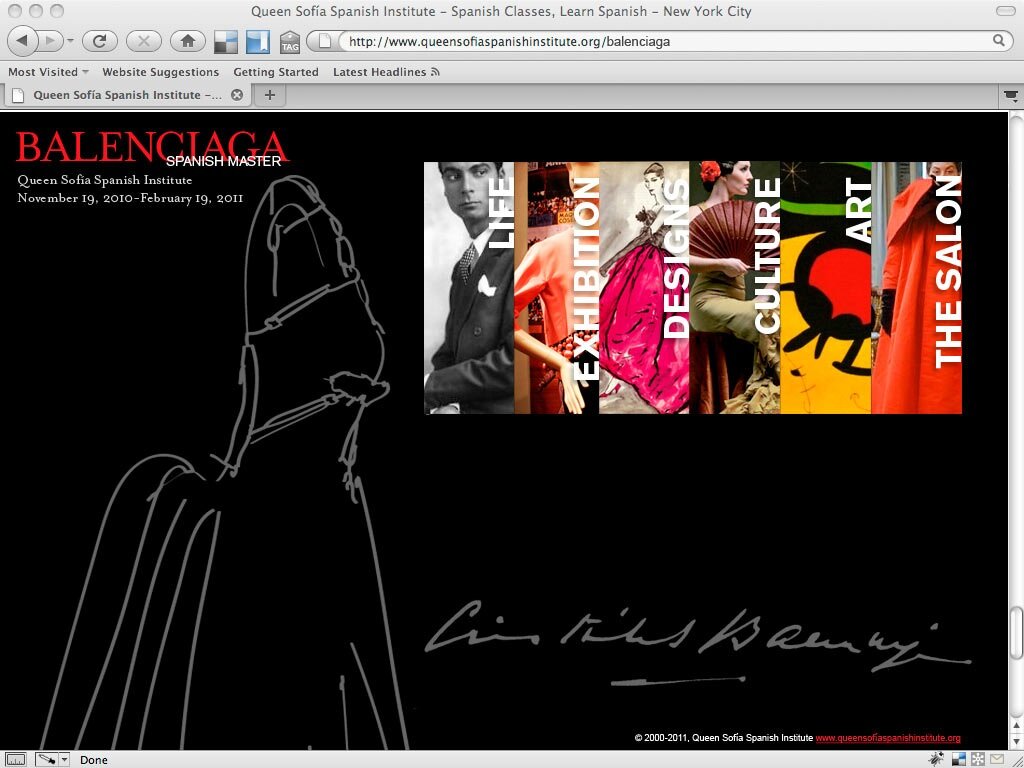Click the 'Done' status text
The width and height of the screenshot is (1024, 768).
point(93,760)
